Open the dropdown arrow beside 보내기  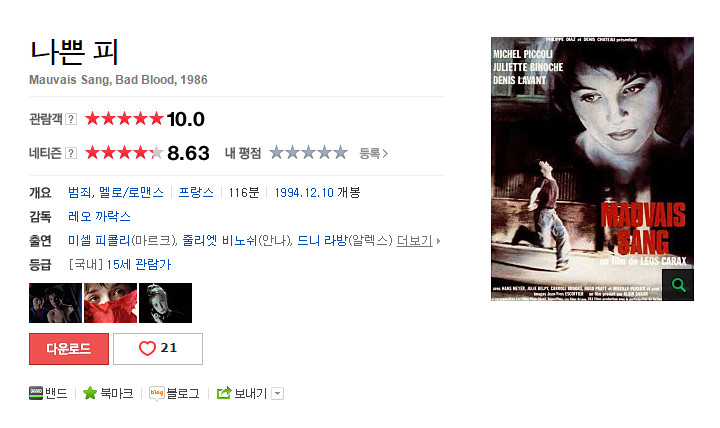[x=277, y=394]
